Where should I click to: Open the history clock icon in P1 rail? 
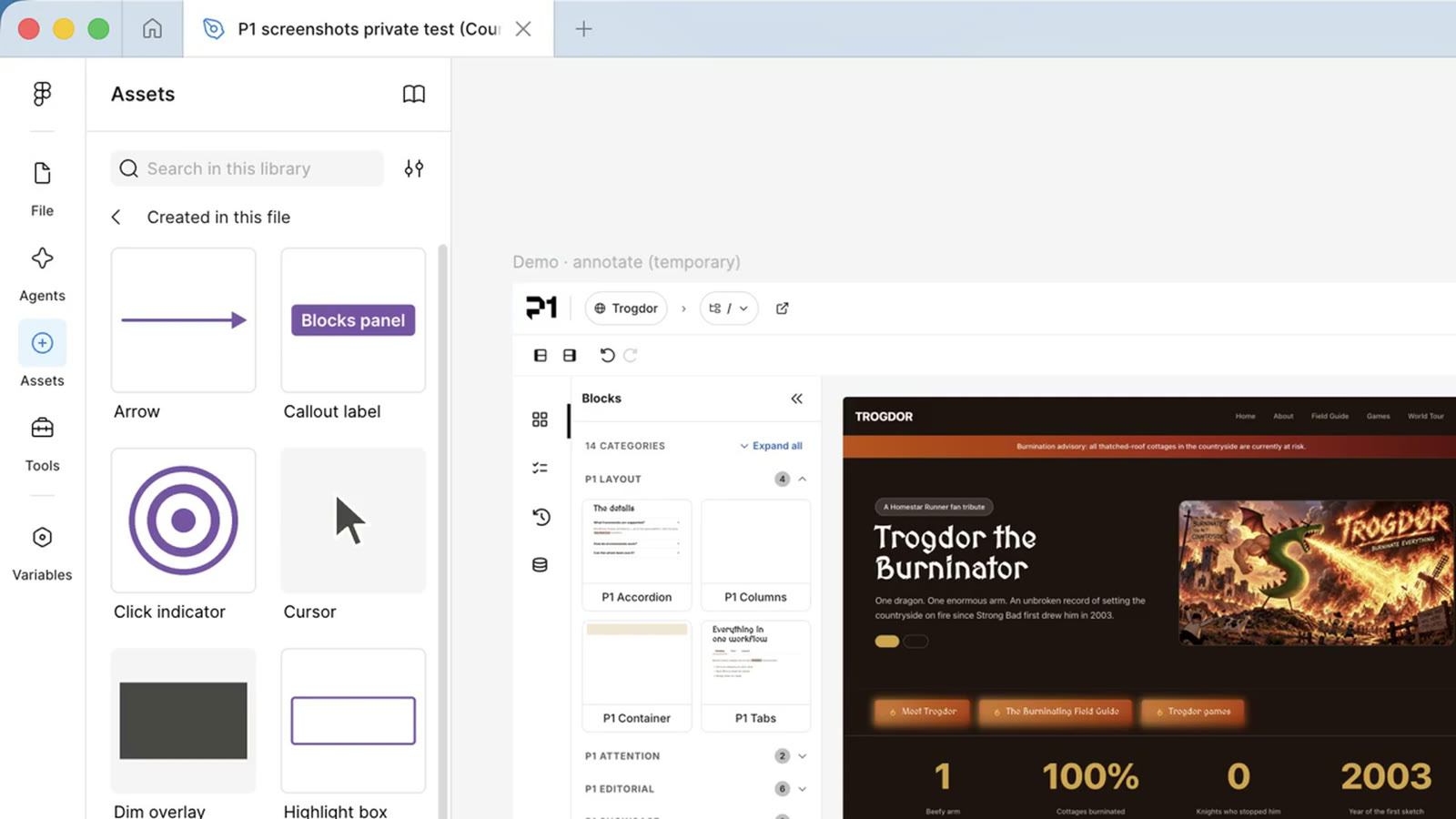(x=541, y=517)
